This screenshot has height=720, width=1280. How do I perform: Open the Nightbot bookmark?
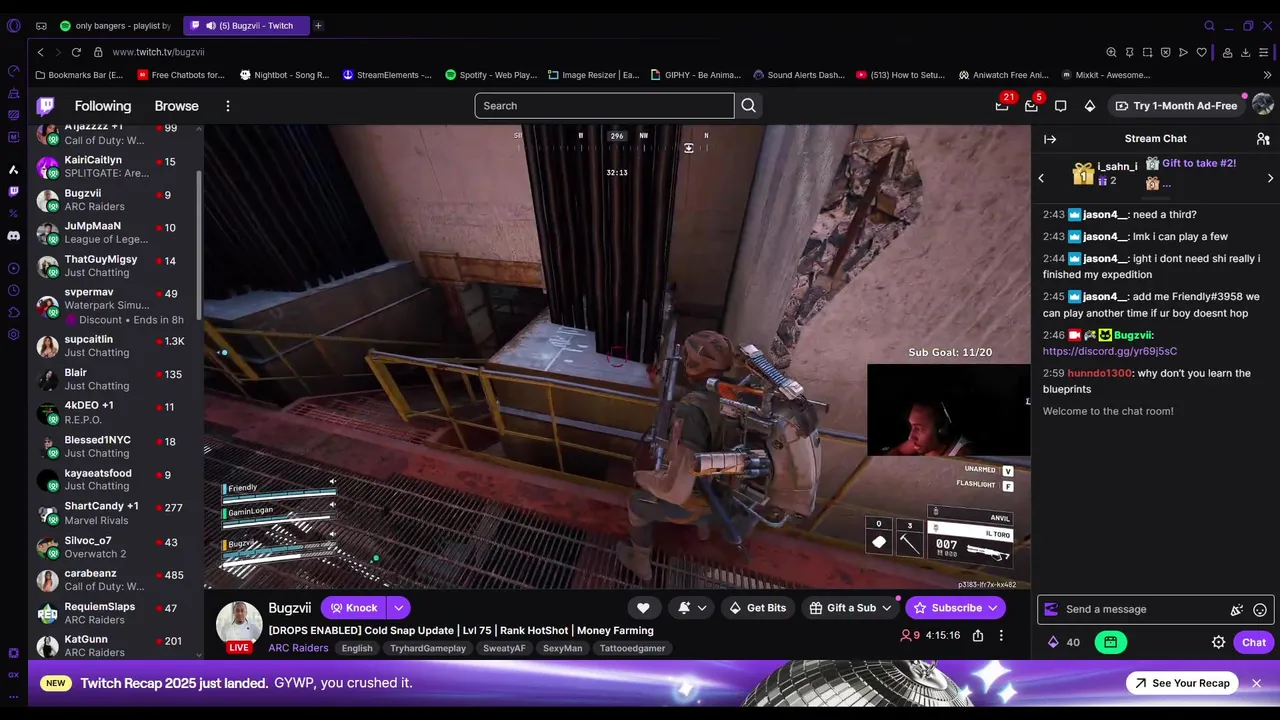pyautogui.click(x=285, y=75)
